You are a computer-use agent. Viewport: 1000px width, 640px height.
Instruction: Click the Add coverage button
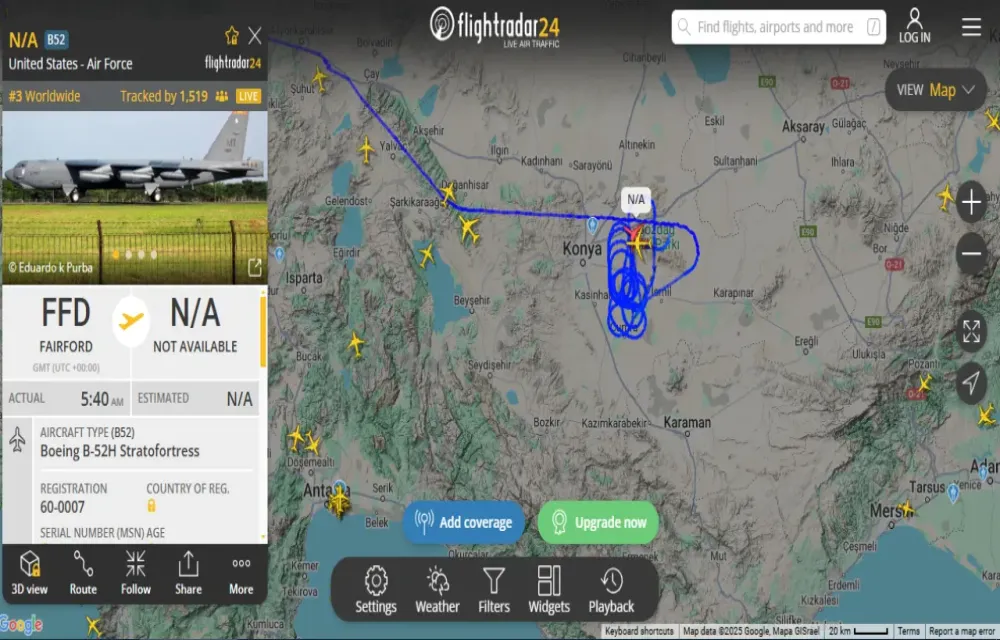(x=464, y=522)
